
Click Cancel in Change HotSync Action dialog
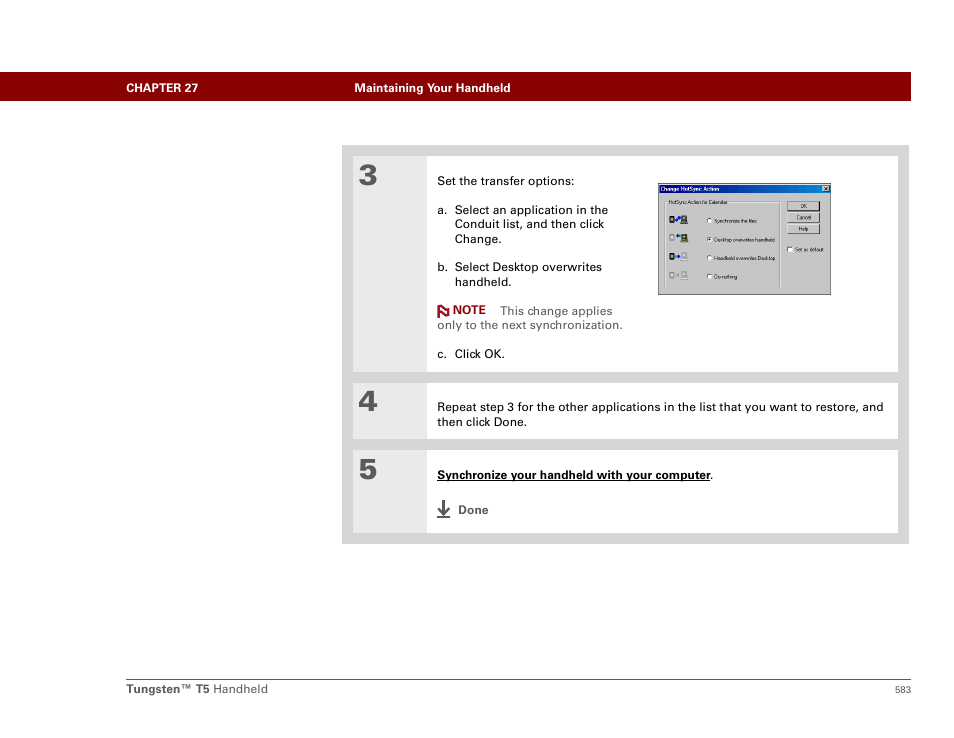tap(803, 217)
